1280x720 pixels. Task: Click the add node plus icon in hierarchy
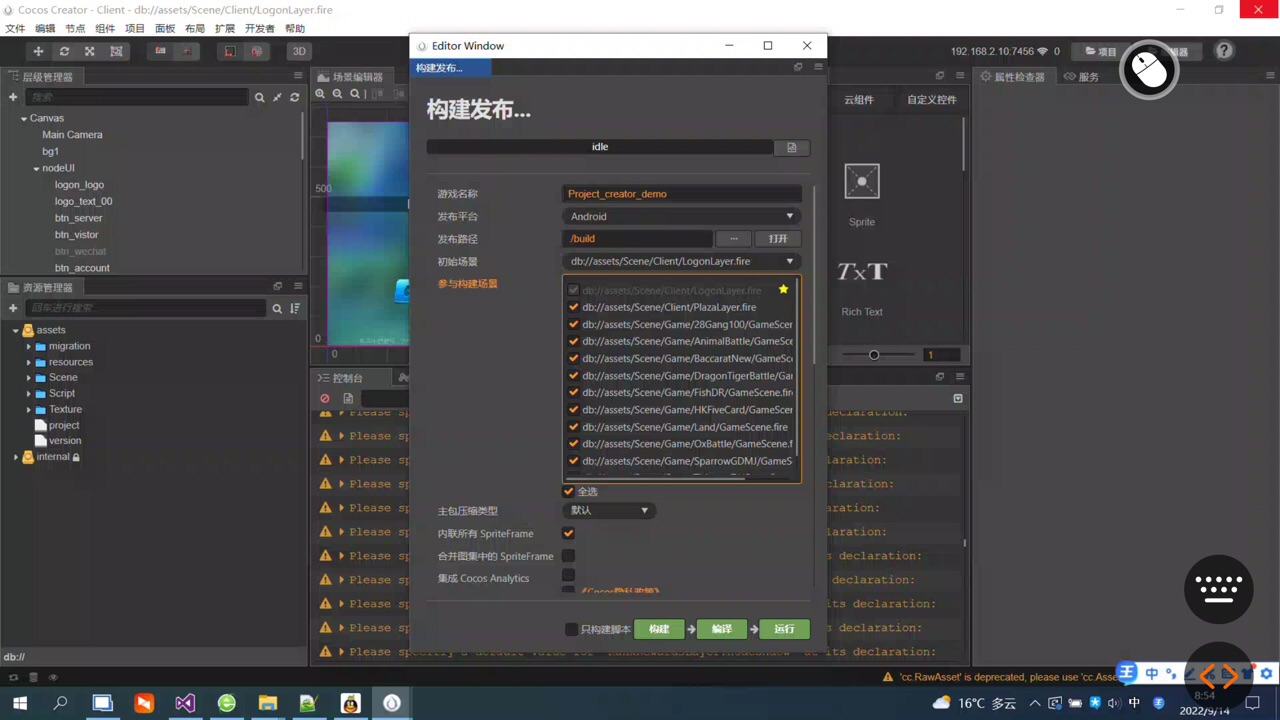(x=13, y=97)
